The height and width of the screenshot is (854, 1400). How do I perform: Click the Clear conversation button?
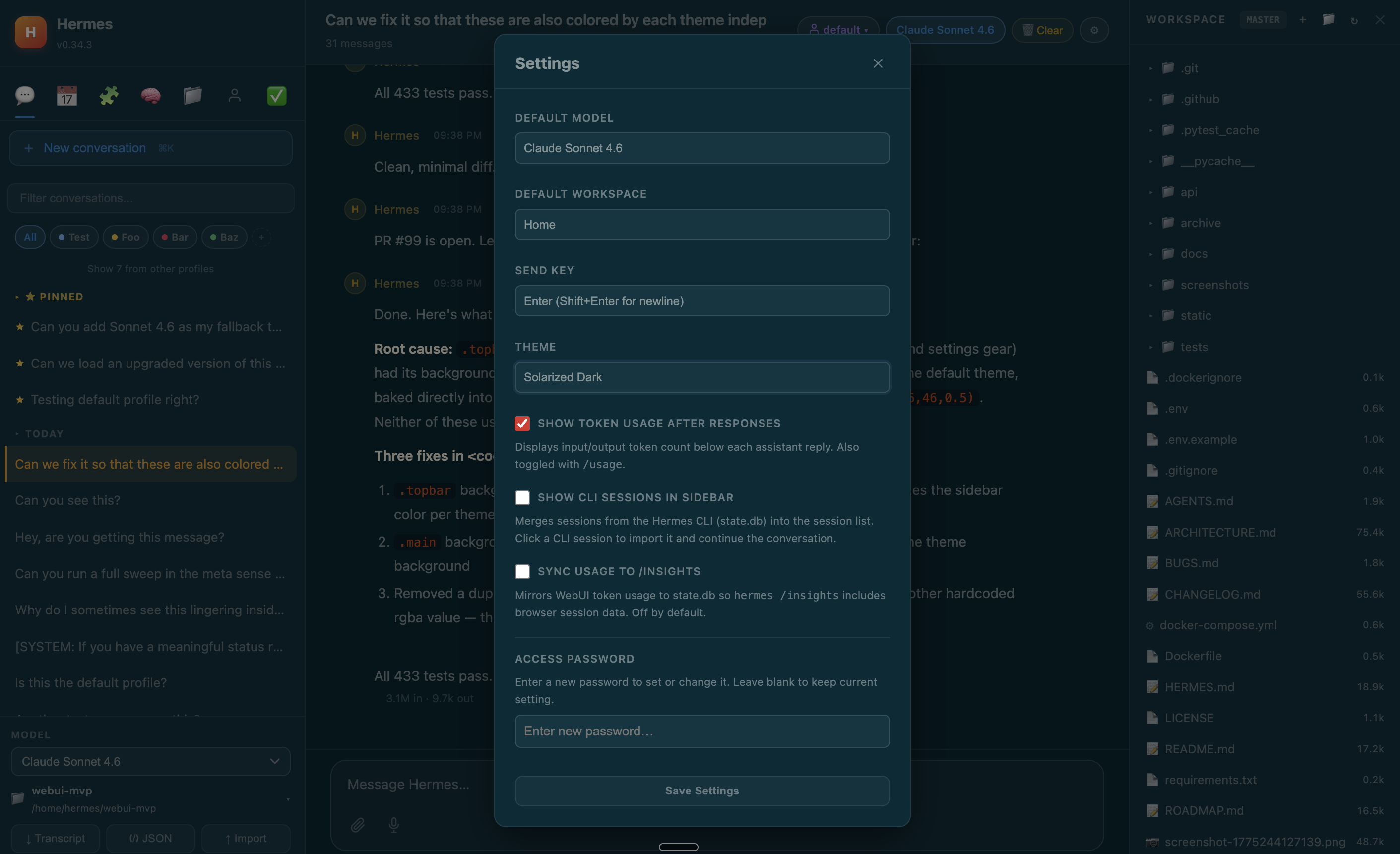point(1042,30)
